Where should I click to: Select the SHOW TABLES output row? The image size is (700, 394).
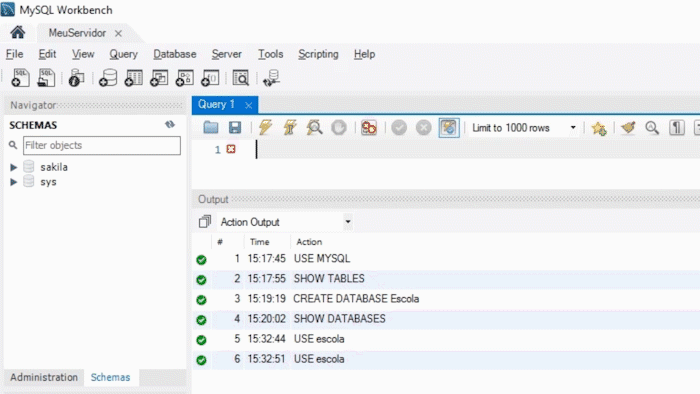pyautogui.click(x=446, y=279)
